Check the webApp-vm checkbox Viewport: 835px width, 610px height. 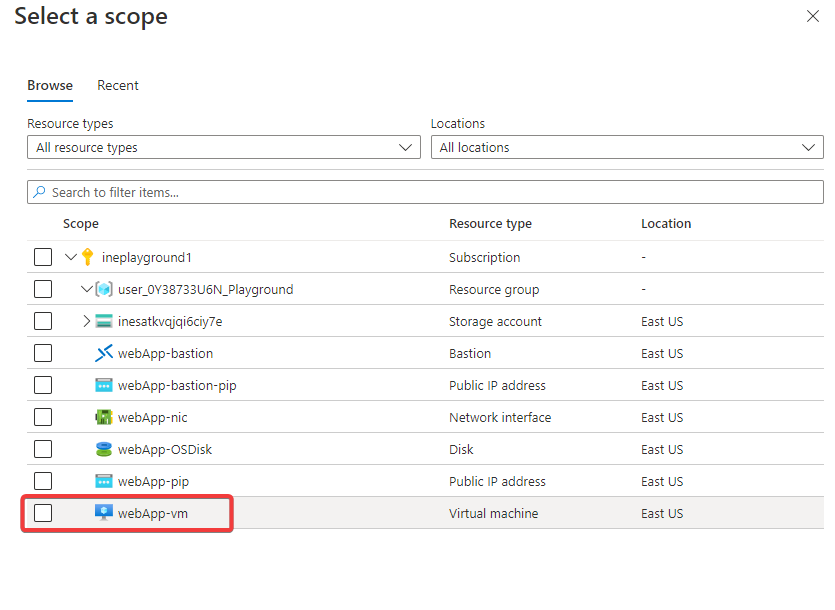point(43,513)
